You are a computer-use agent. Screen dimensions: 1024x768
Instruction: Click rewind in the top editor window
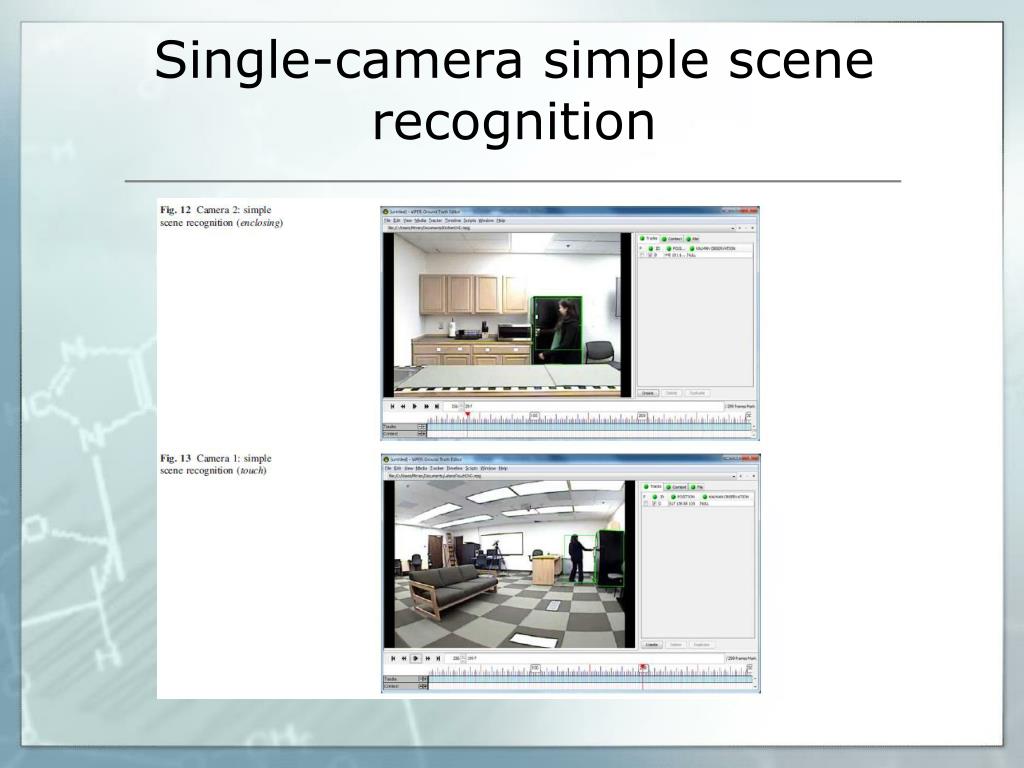coord(403,406)
